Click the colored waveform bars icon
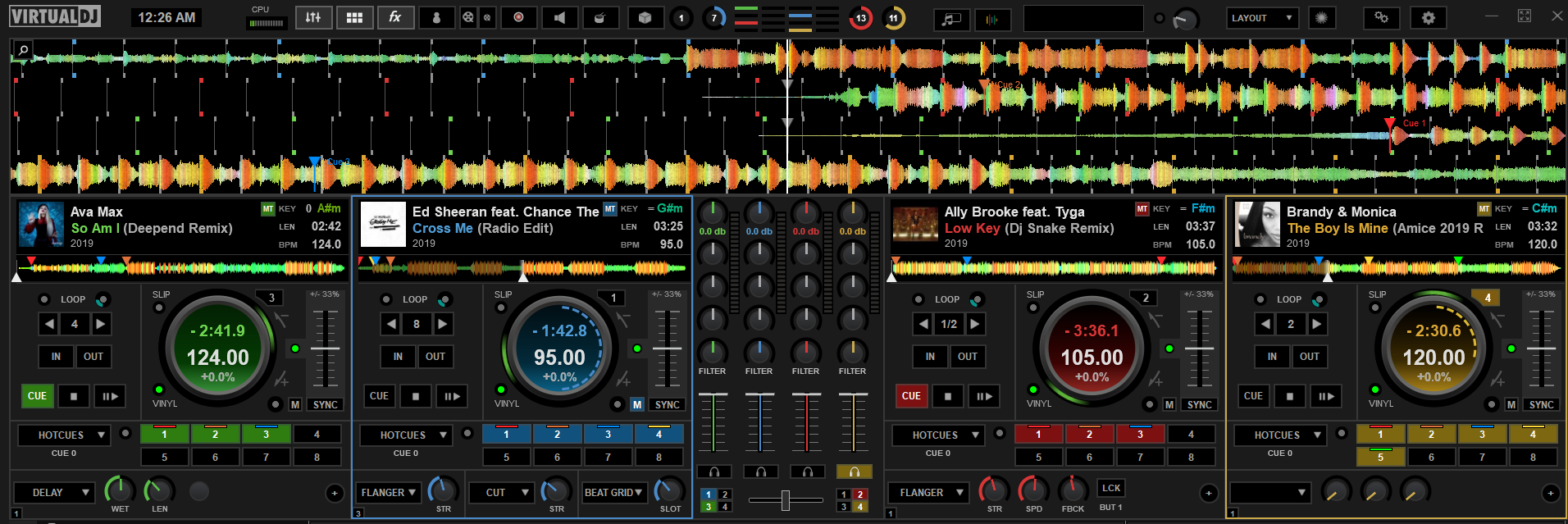 pyautogui.click(x=992, y=19)
